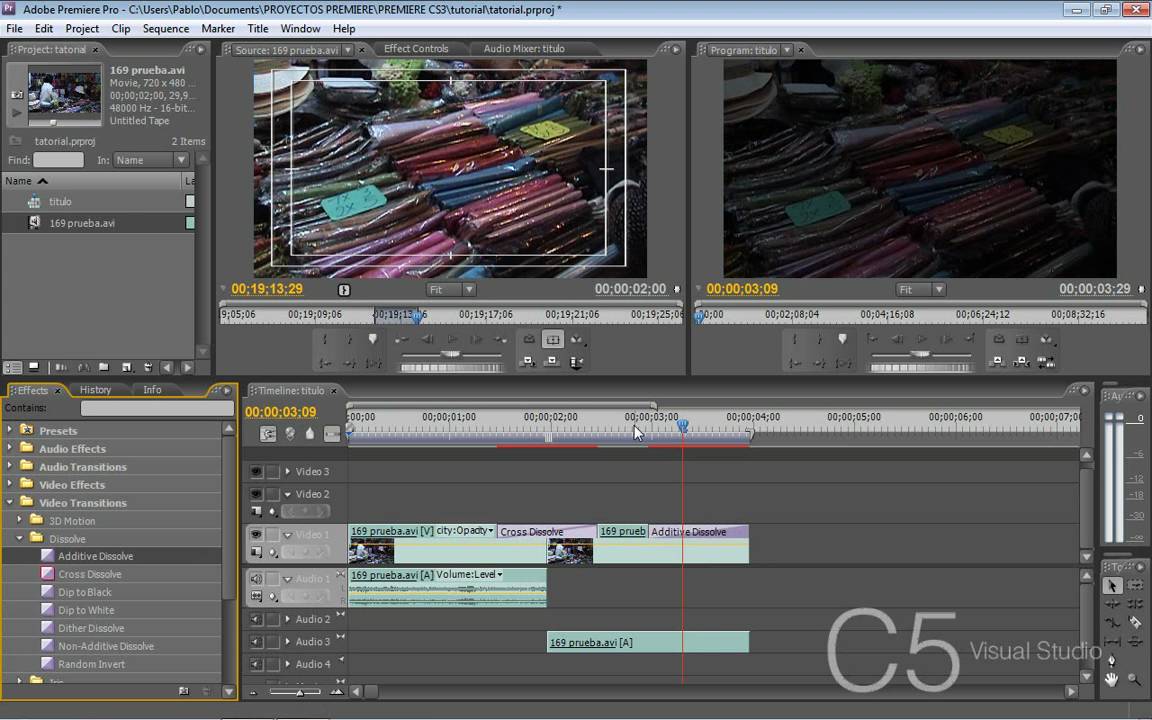1152x720 pixels.
Task: Click the Overlay button in Source monitor
Action: [x=552, y=361]
